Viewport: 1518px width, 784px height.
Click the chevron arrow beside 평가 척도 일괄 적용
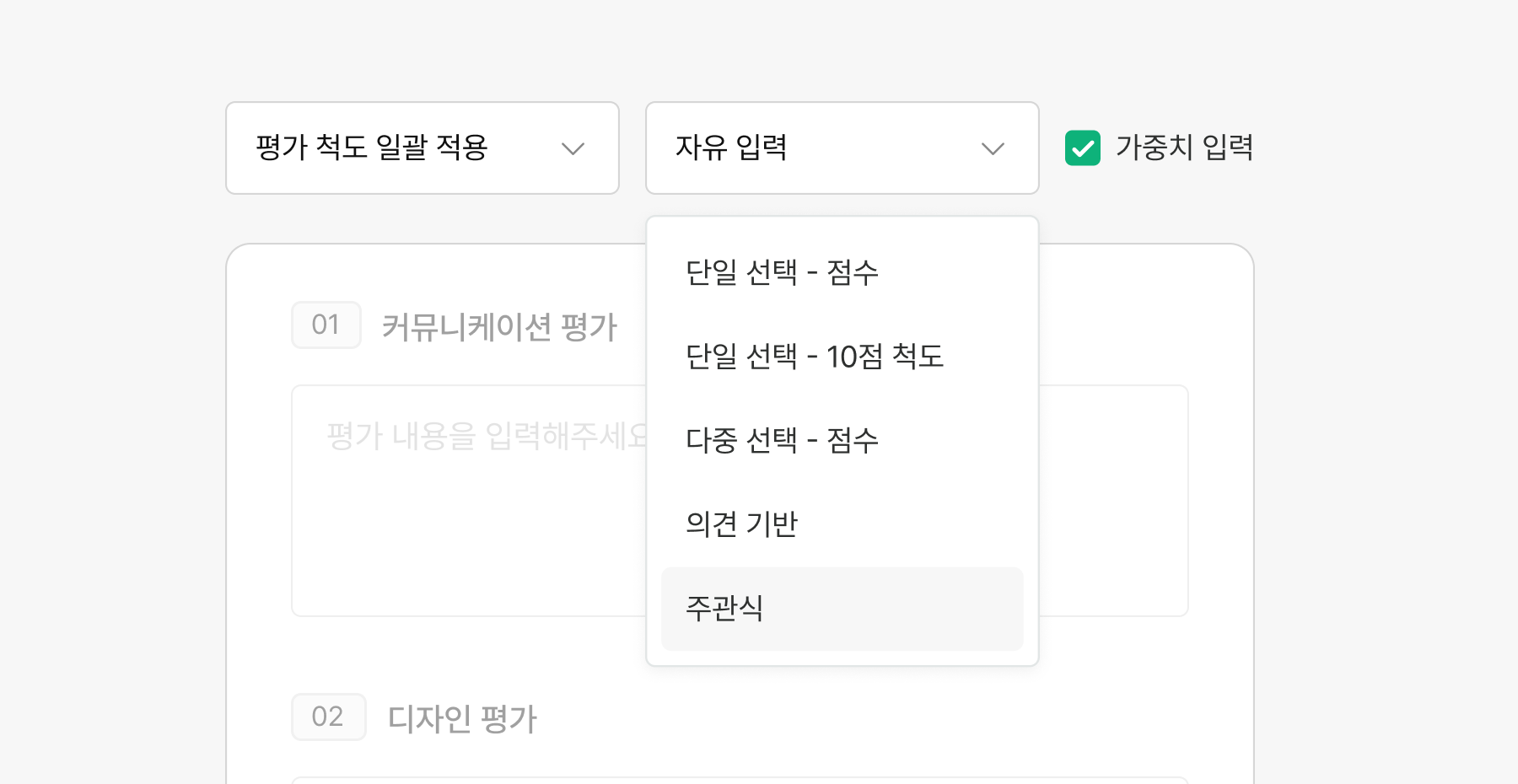click(573, 149)
